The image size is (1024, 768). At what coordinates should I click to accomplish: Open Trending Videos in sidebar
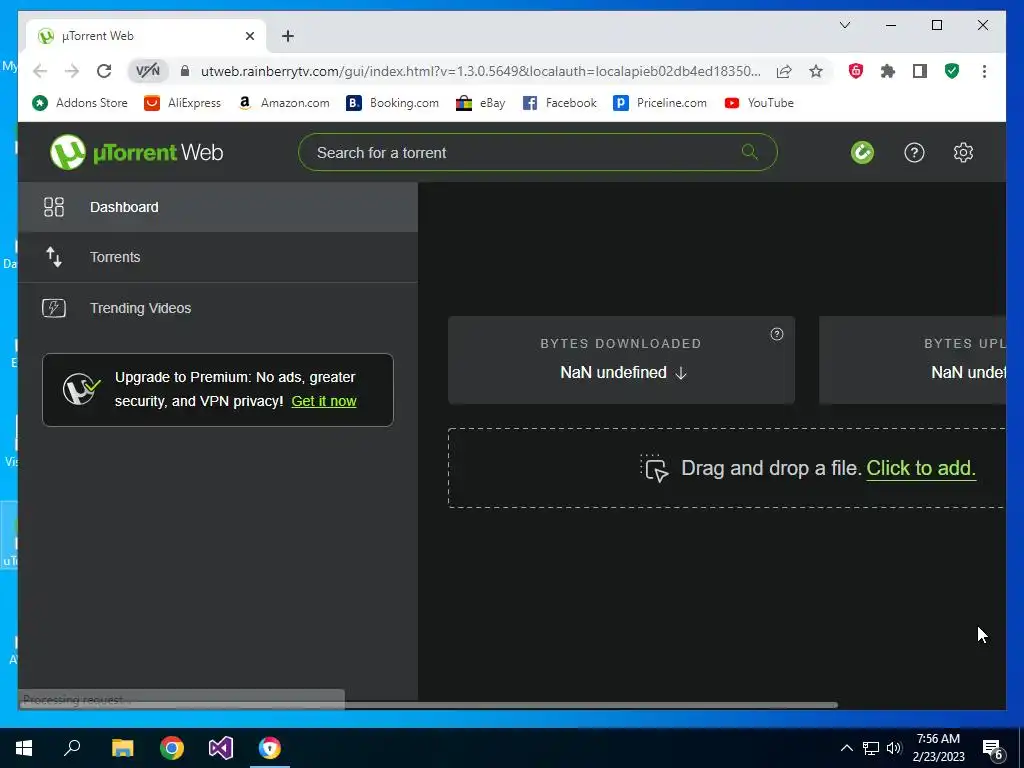(217, 308)
